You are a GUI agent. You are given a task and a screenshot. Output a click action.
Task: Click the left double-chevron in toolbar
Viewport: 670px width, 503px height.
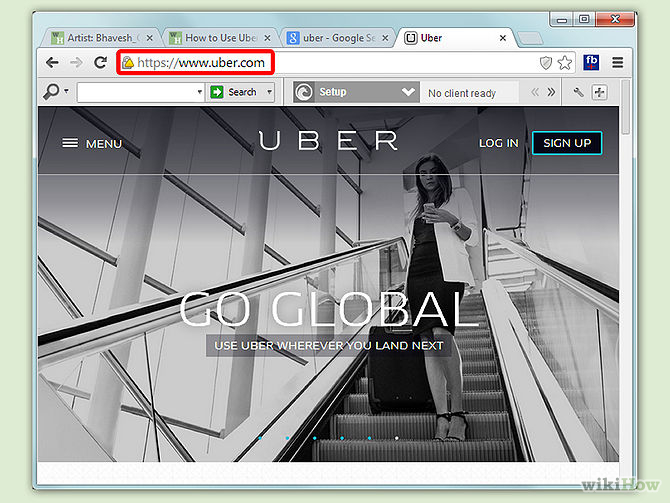[535, 92]
